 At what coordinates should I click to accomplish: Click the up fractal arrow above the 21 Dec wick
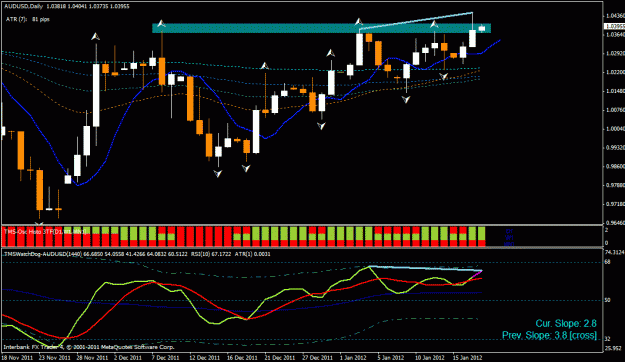click(x=265, y=66)
